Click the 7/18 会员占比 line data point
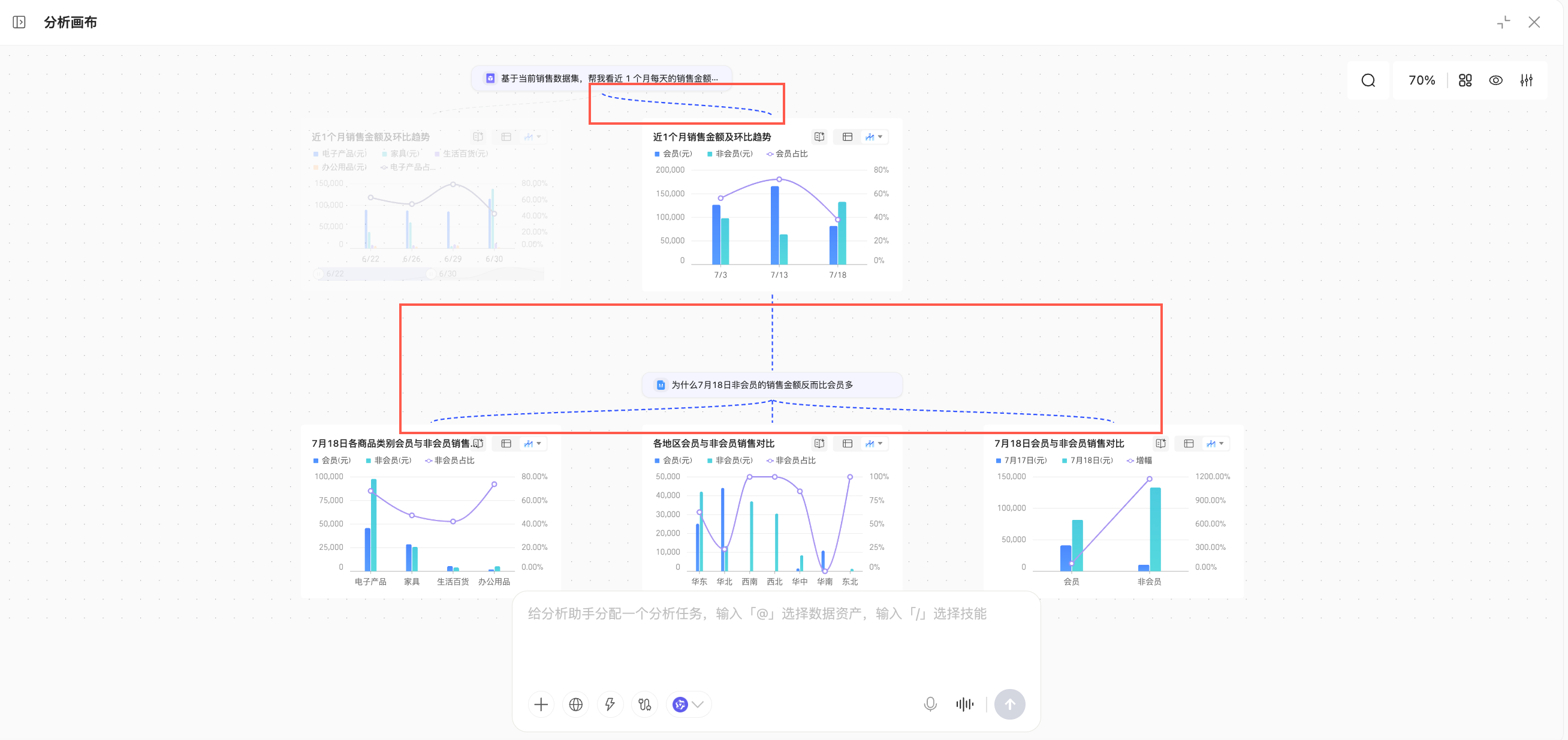1568x740 pixels. tap(837, 219)
